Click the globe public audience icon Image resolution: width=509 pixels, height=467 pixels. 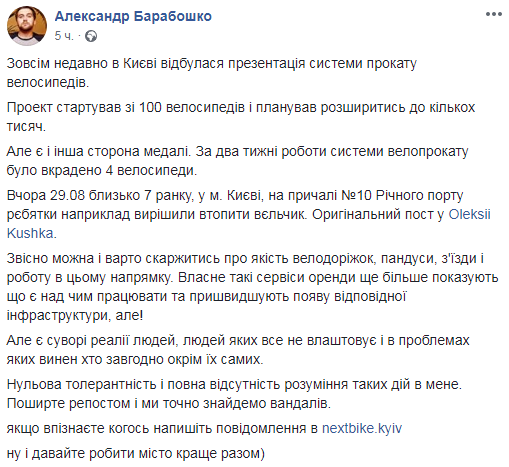(91, 36)
